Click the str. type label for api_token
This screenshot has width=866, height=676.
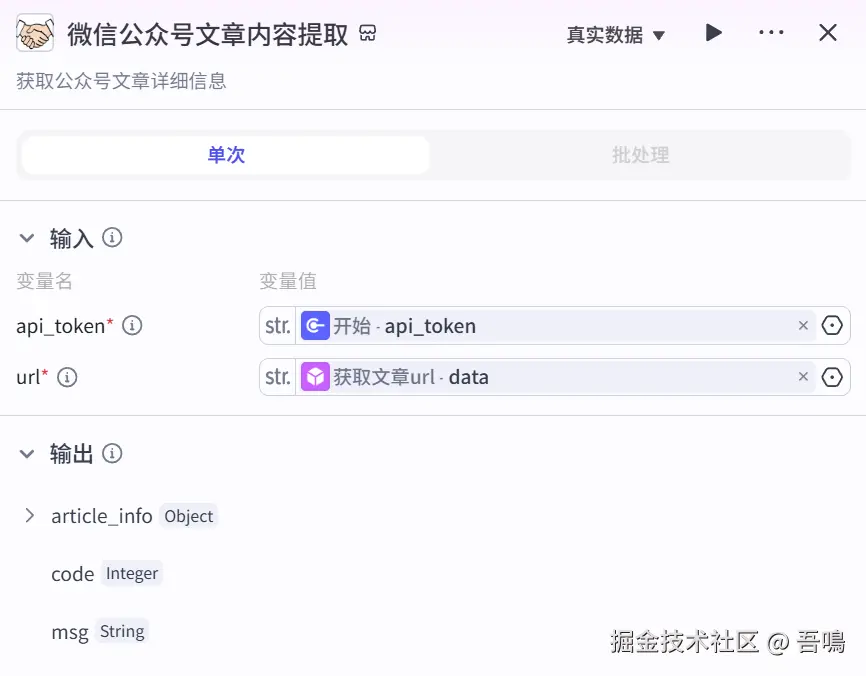(x=277, y=326)
